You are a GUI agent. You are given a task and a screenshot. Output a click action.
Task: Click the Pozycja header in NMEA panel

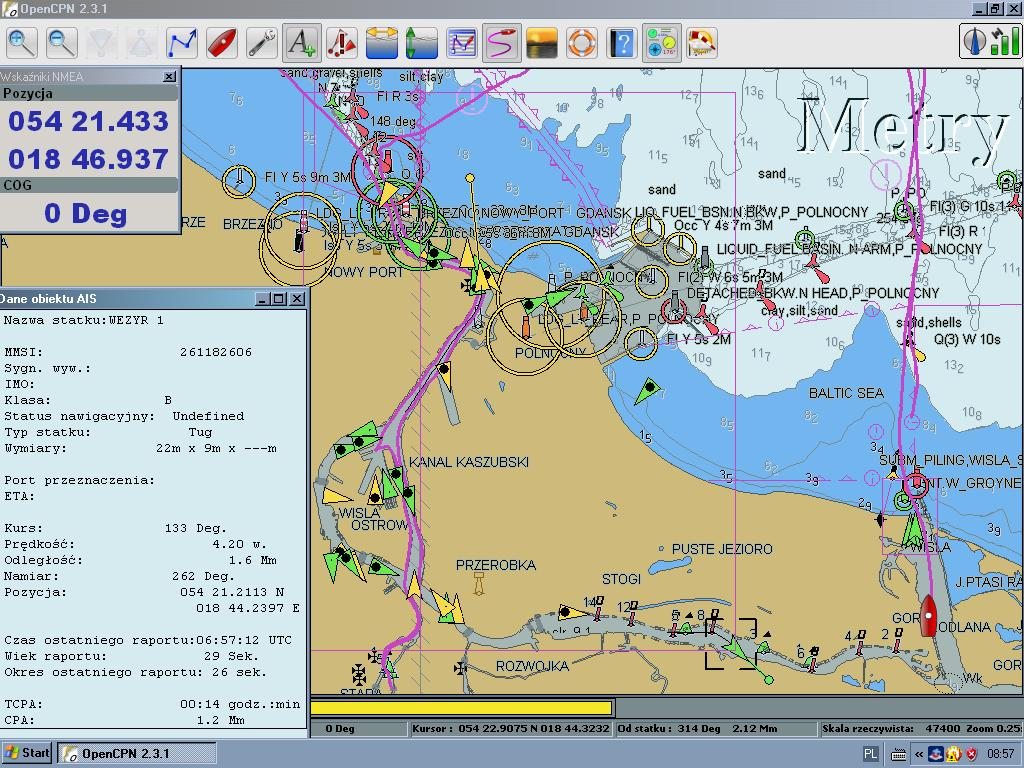tap(89, 93)
